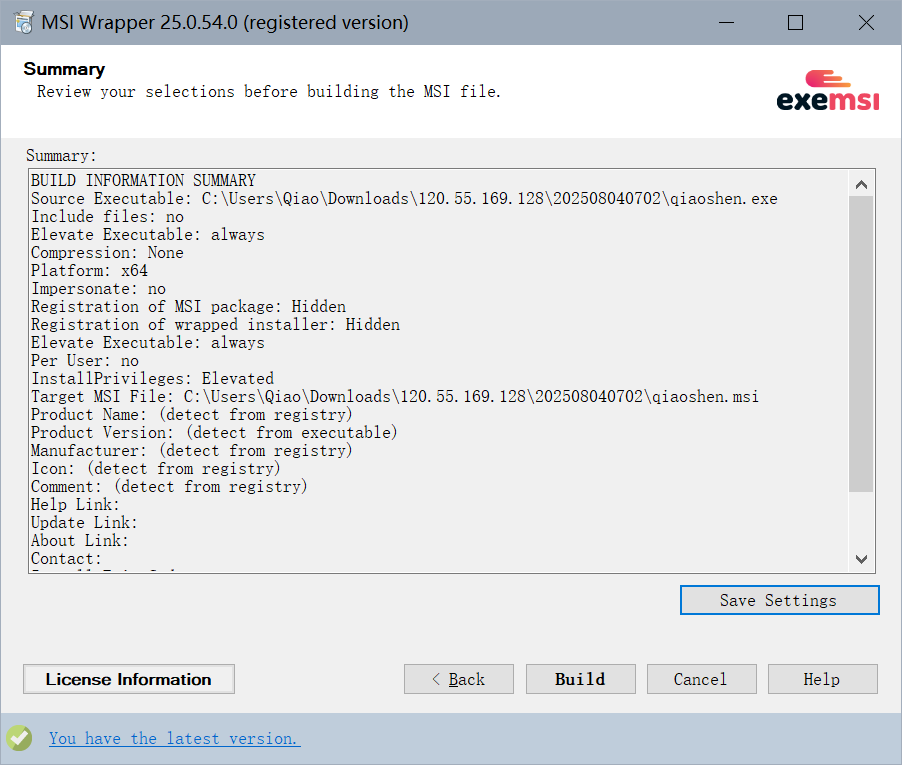
Task: Click the Source Executable path line
Action: pyautogui.click(x=404, y=199)
